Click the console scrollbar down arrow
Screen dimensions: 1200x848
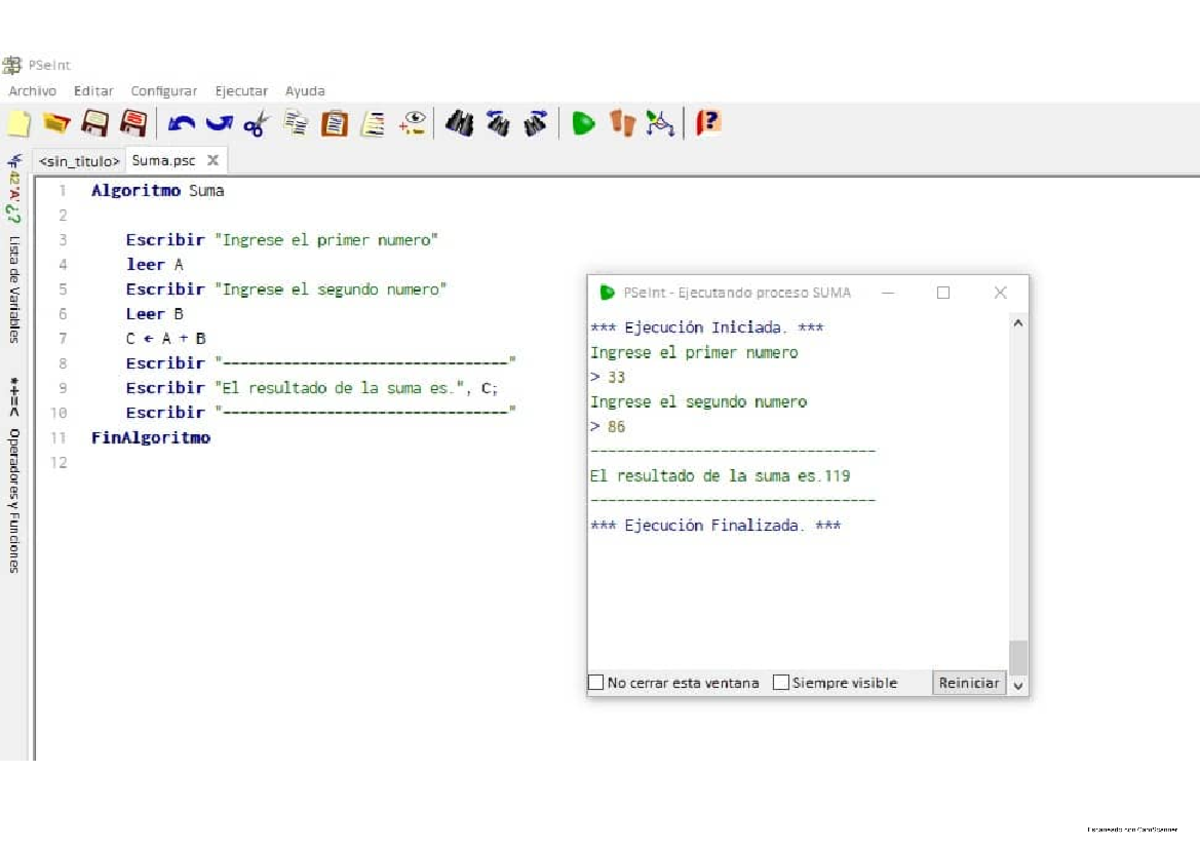pyautogui.click(x=1018, y=685)
